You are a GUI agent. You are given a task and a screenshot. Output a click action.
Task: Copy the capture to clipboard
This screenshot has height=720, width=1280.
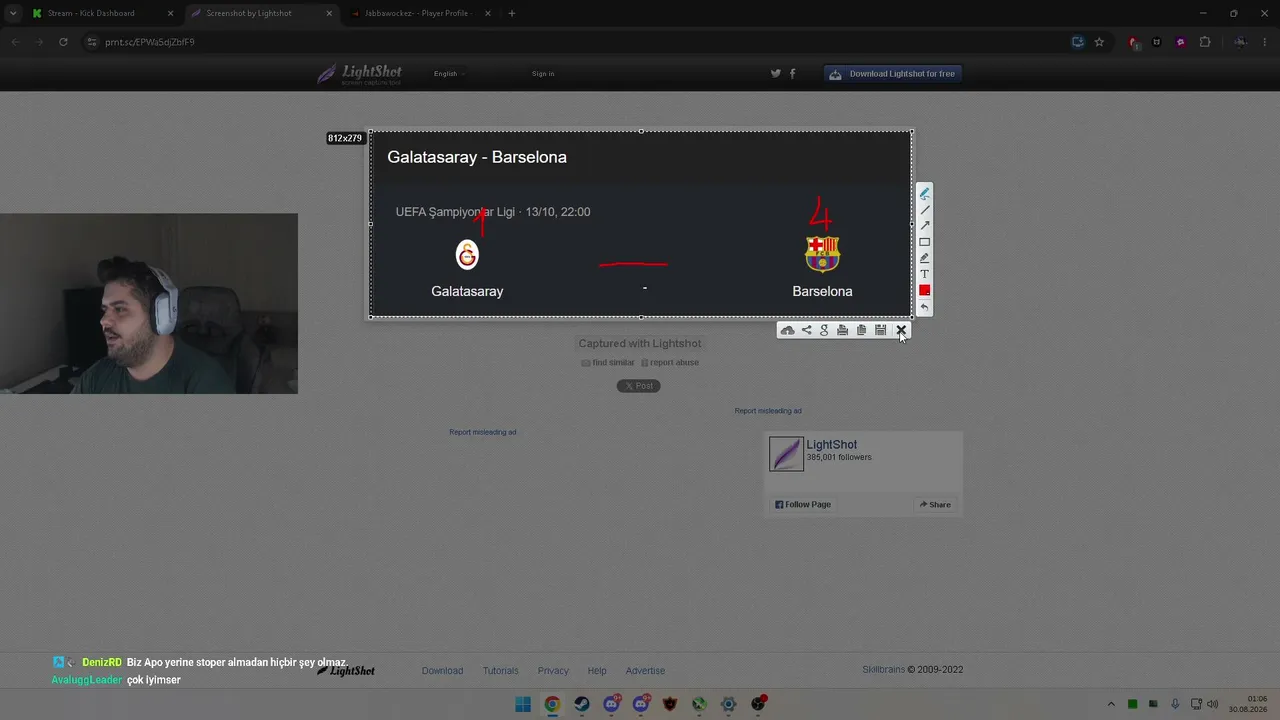click(861, 330)
